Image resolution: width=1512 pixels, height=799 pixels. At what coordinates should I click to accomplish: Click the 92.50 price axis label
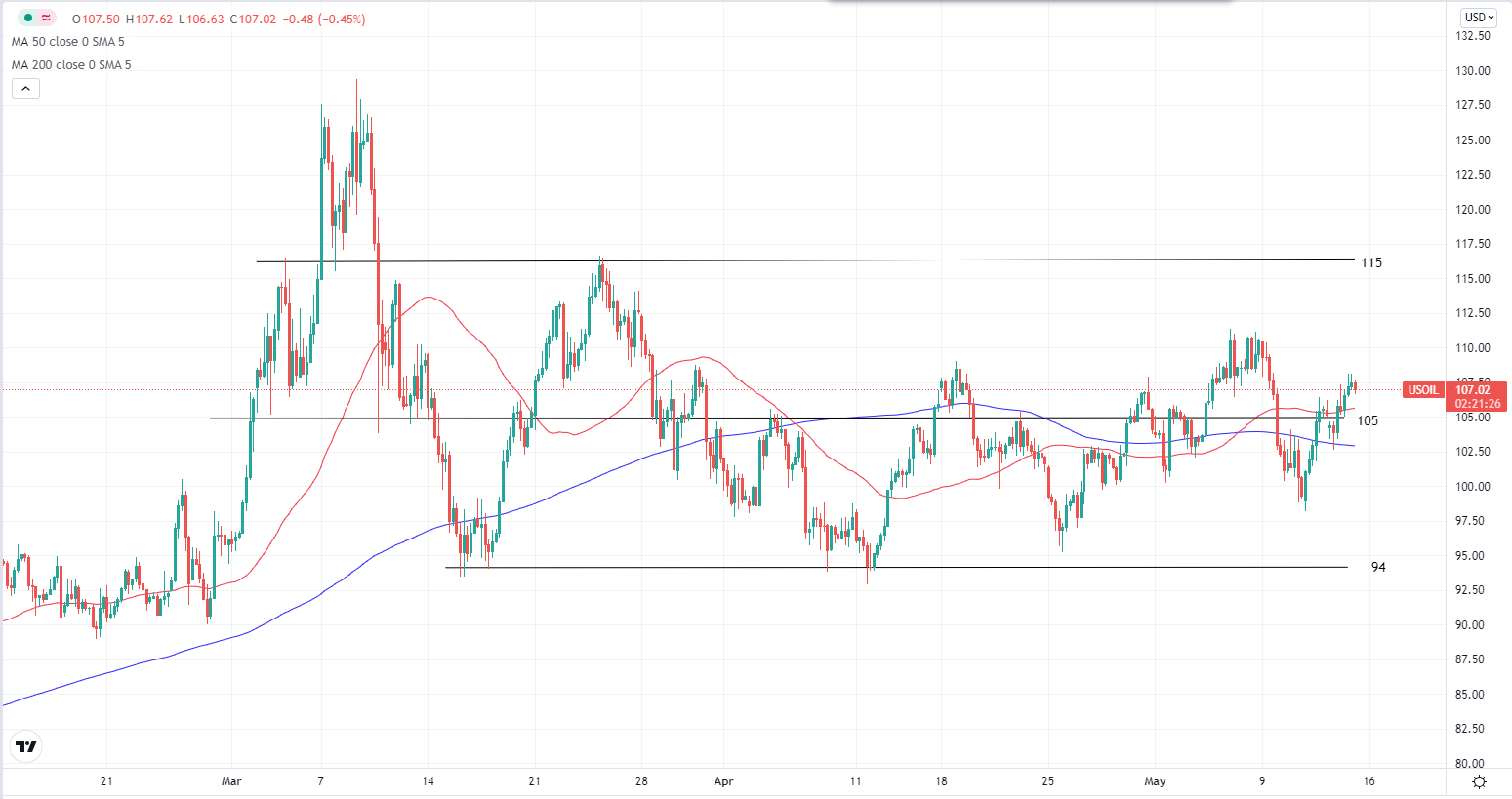point(1472,590)
